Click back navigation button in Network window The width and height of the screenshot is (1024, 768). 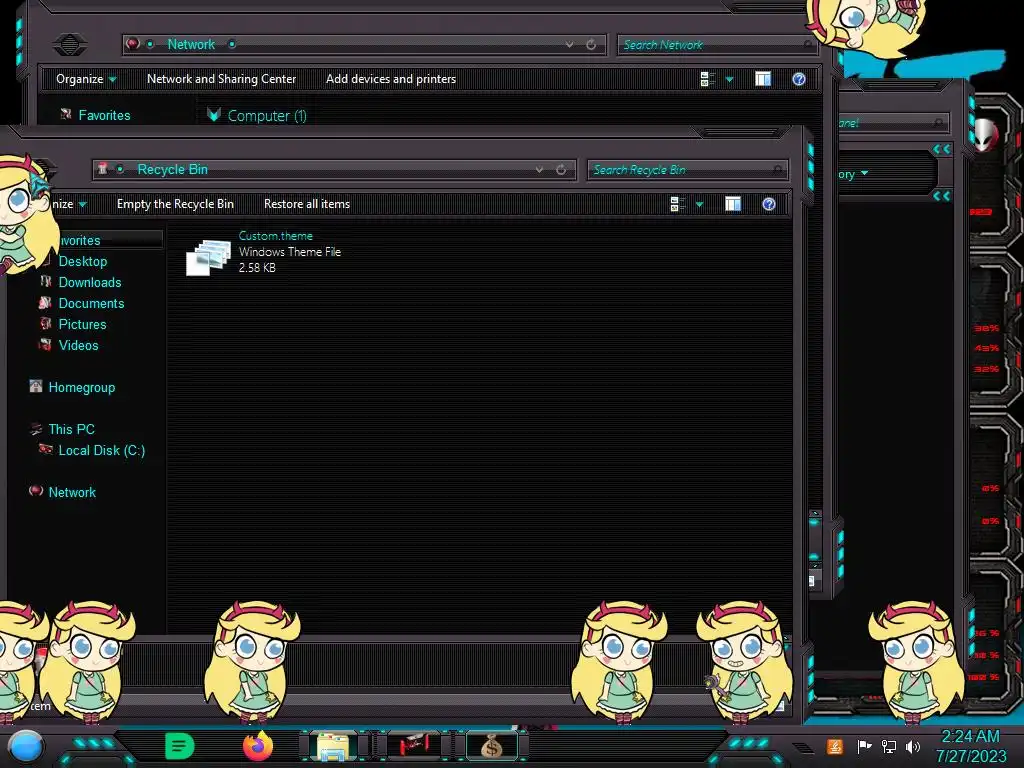click(x=70, y=44)
